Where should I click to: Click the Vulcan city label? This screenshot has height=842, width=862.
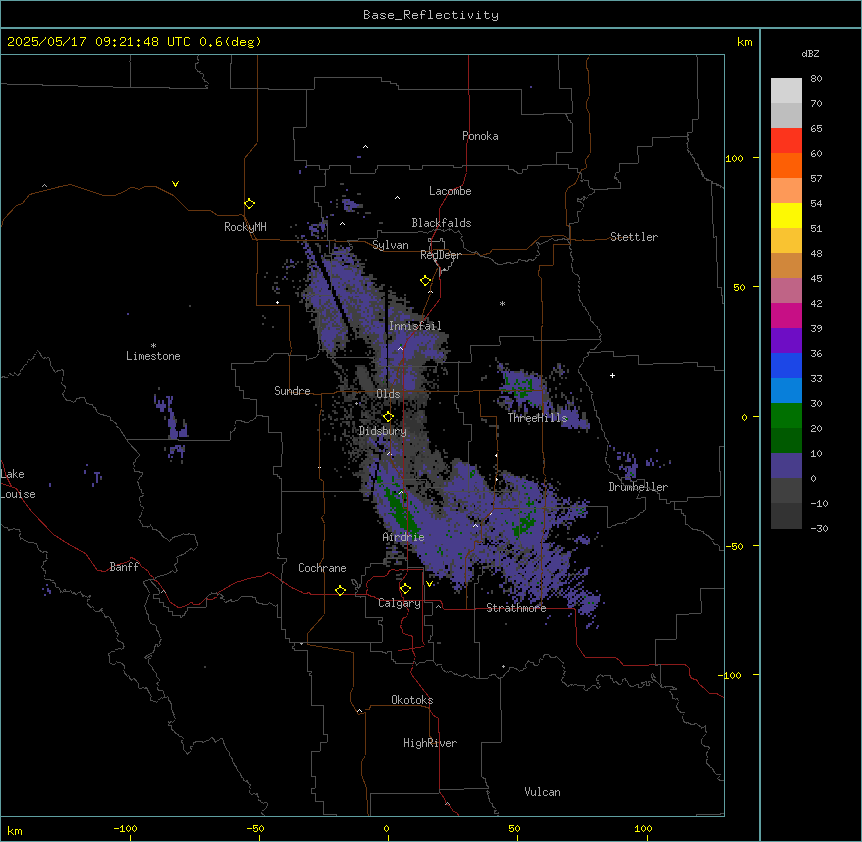coord(543,792)
